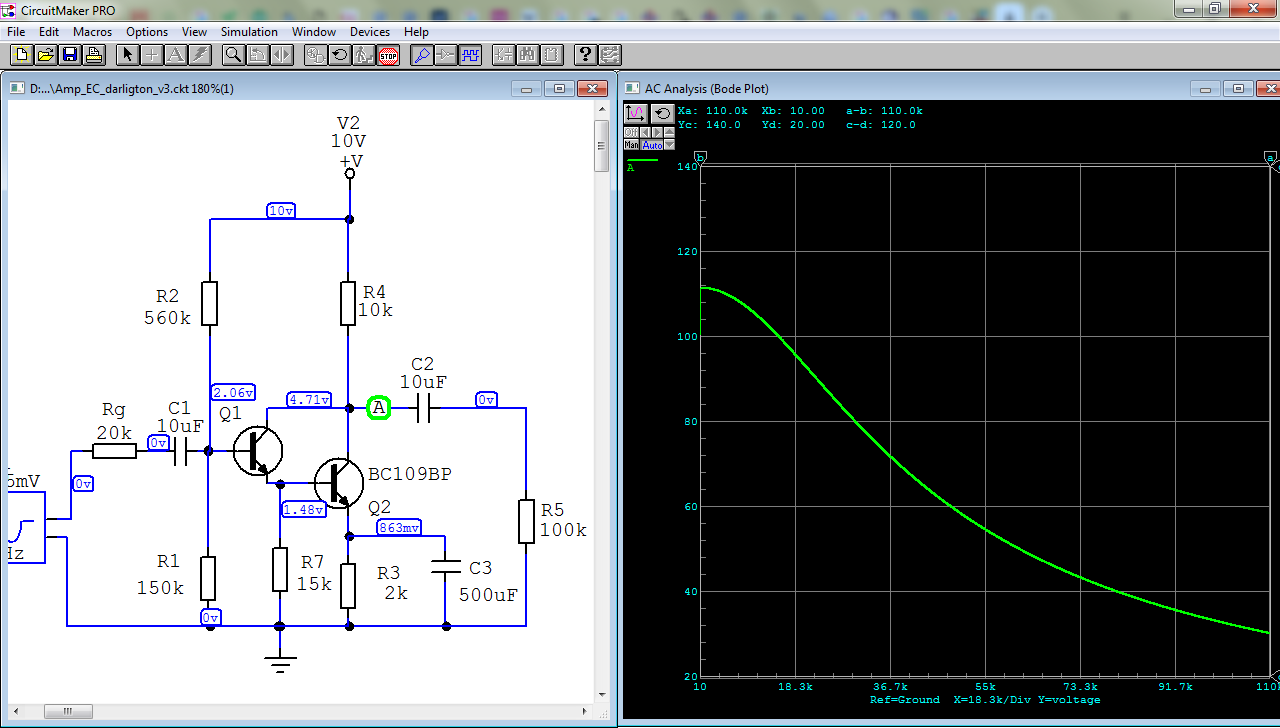The image size is (1280, 728).
Task: Toggle Digital/Analog simulation mode icon
Action: point(316,55)
